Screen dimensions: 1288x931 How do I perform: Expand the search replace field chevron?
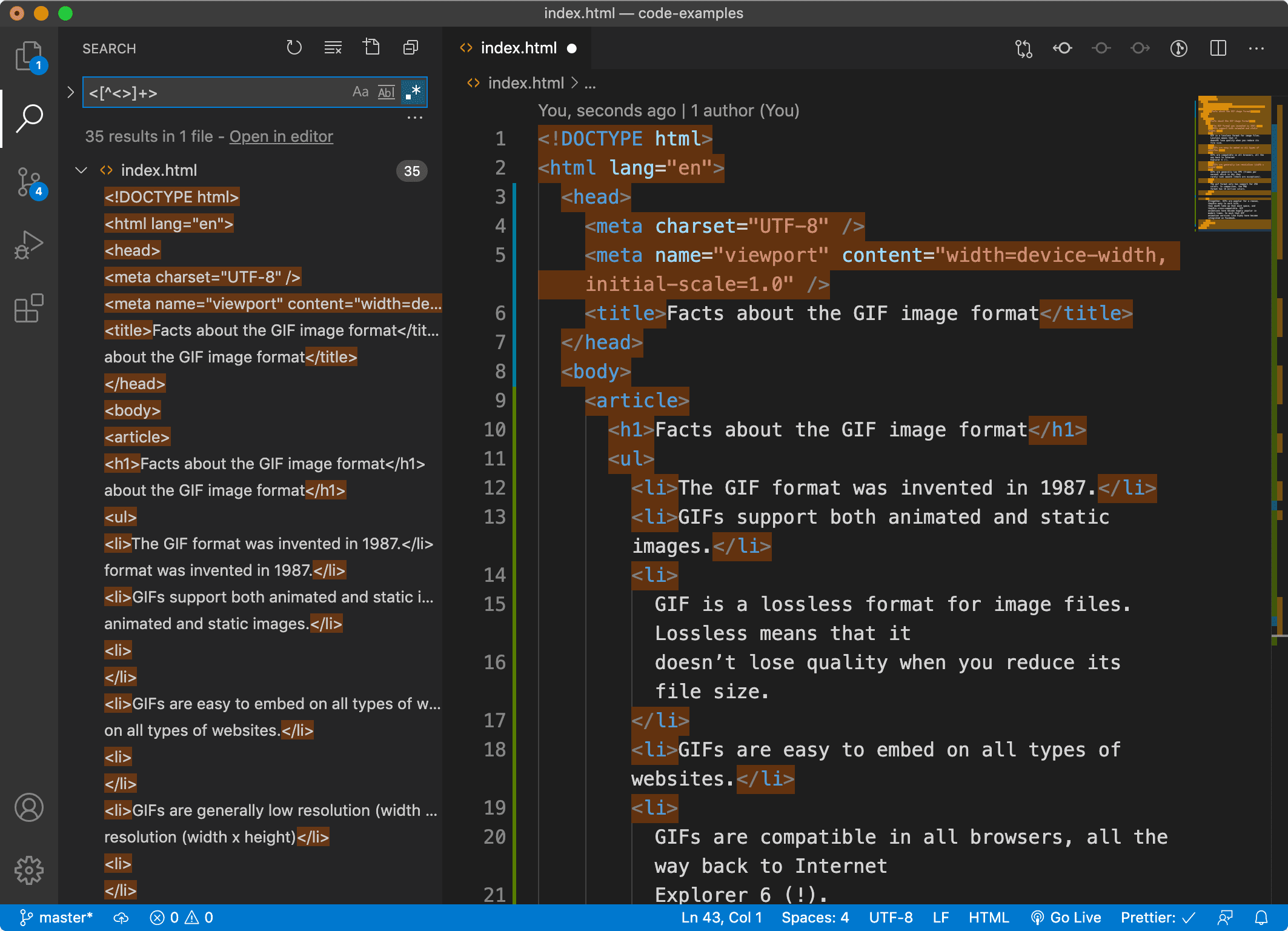(70, 92)
